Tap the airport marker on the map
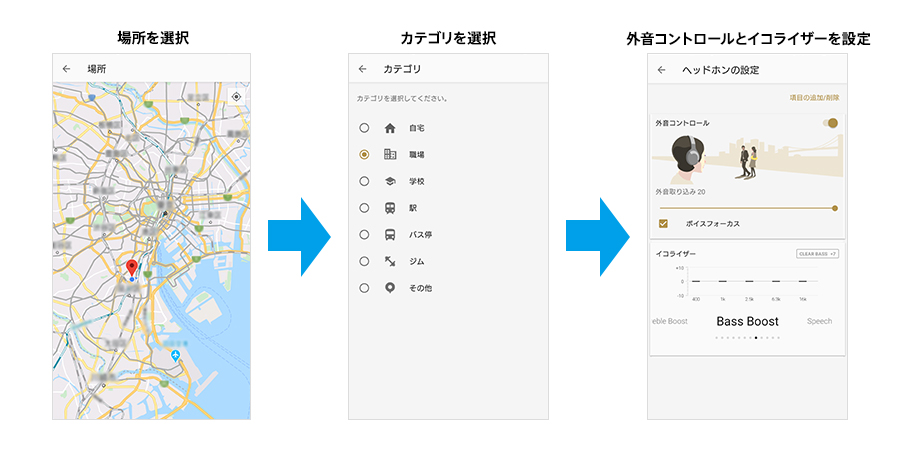The image size is (900, 450). point(176,356)
